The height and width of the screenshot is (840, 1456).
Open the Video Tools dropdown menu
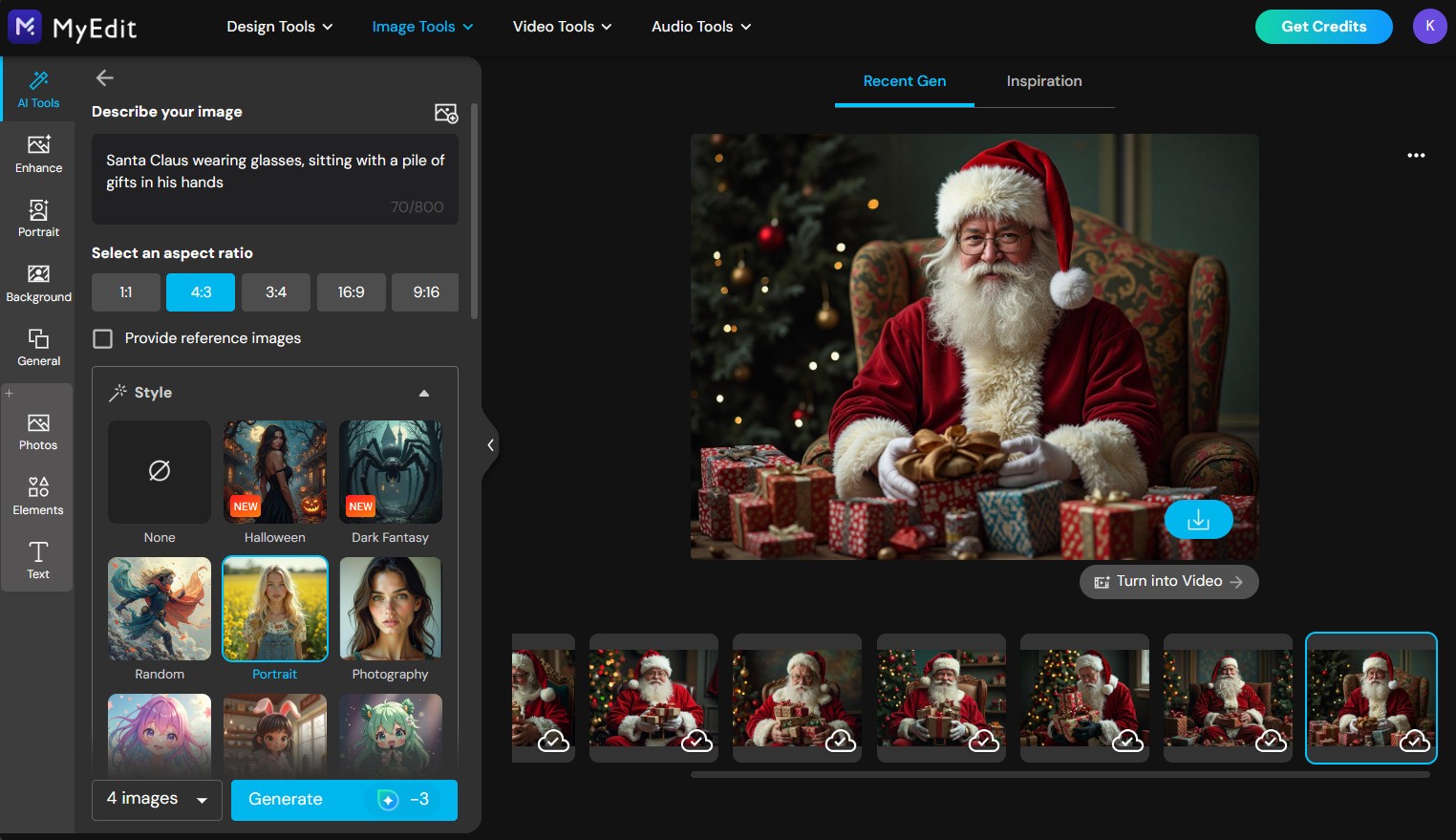[x=562, y=27]
